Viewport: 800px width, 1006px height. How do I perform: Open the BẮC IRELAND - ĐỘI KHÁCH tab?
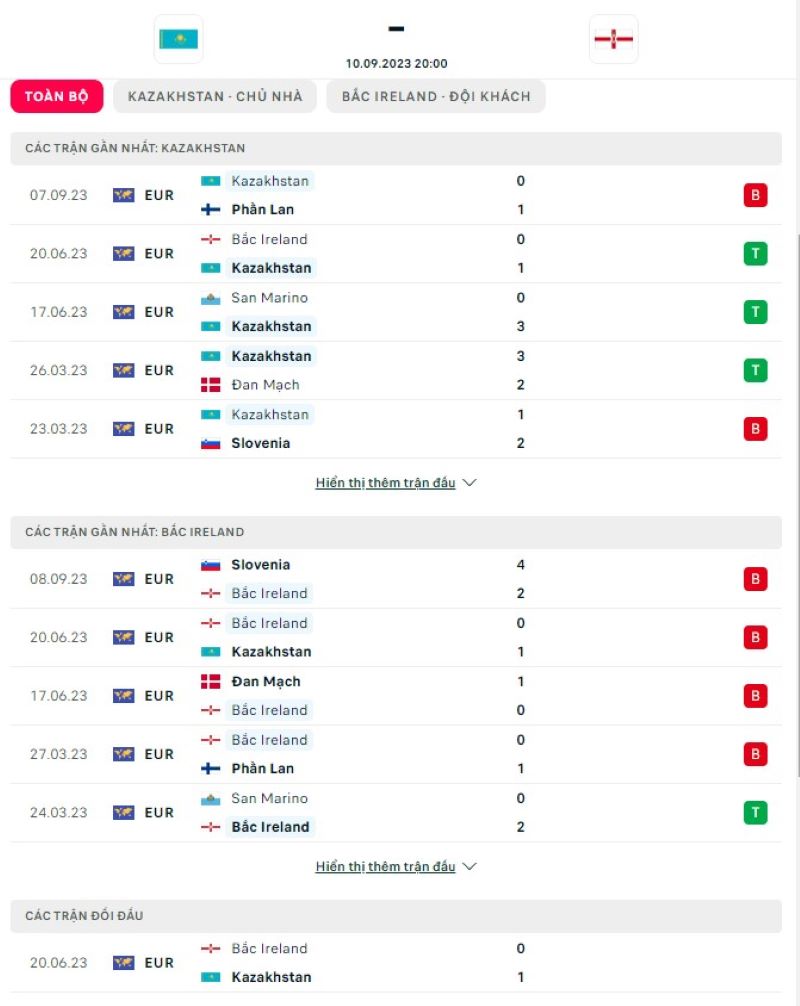point(434,96)
